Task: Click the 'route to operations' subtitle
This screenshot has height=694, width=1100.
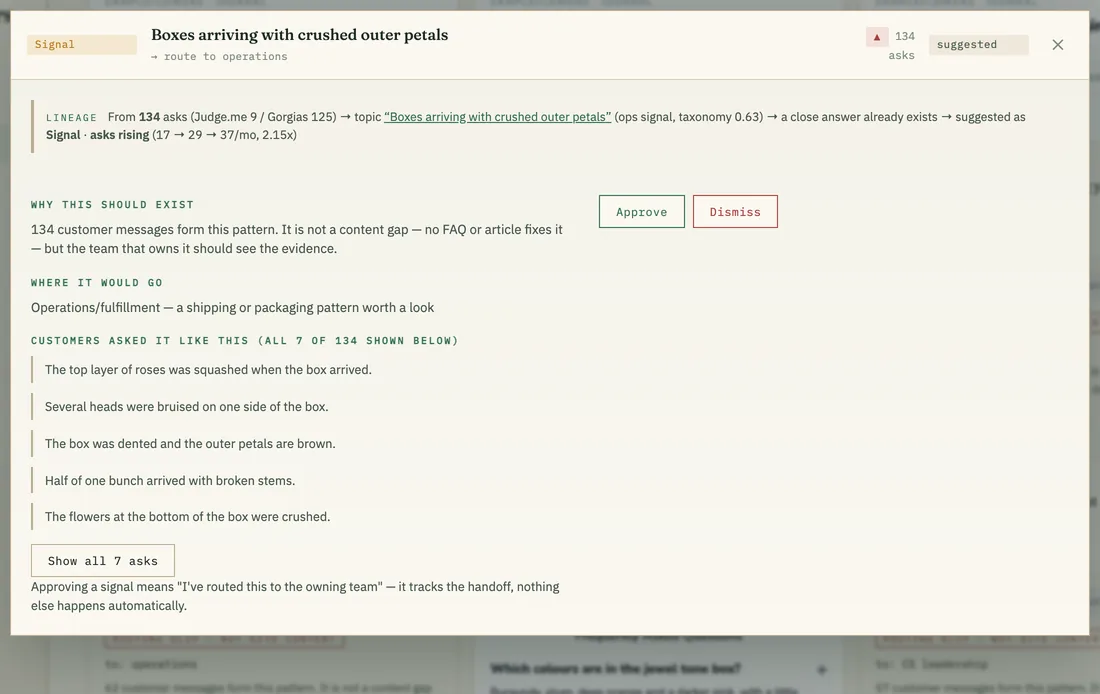Action: click(x=219, y=56)
